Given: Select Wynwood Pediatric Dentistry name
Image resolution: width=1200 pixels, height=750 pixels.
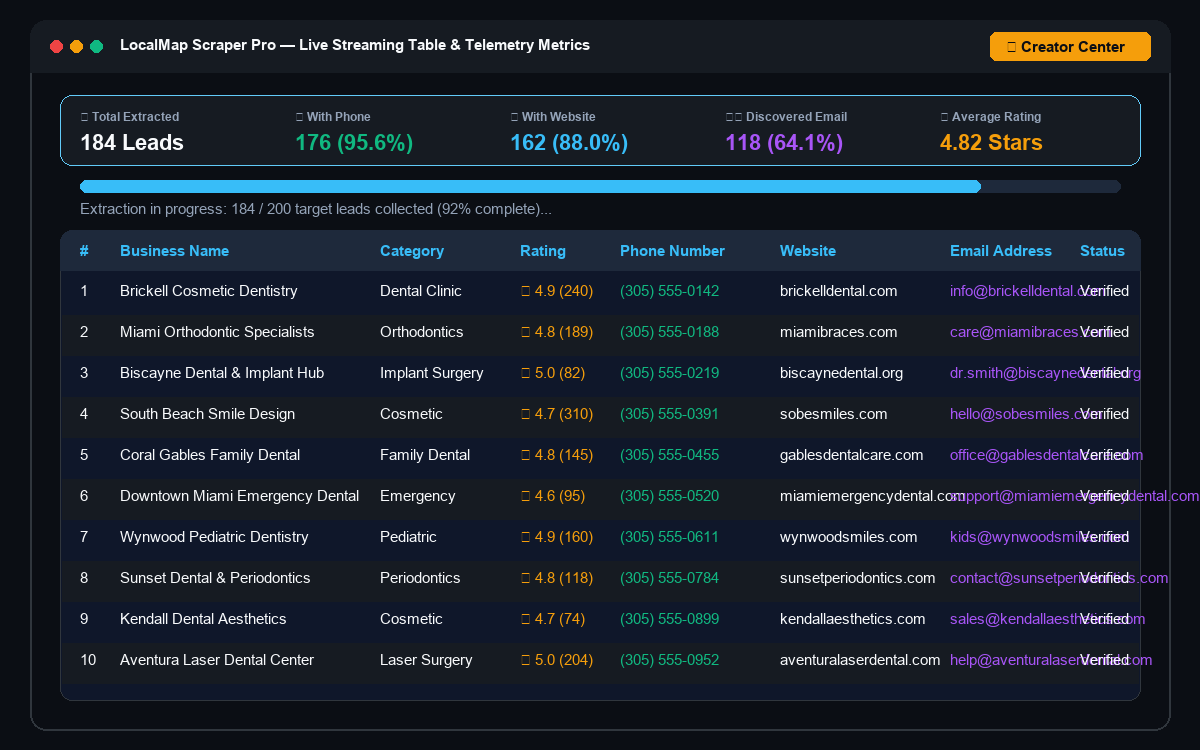Looking at the screenshot, I should click(x=214, y=537).
